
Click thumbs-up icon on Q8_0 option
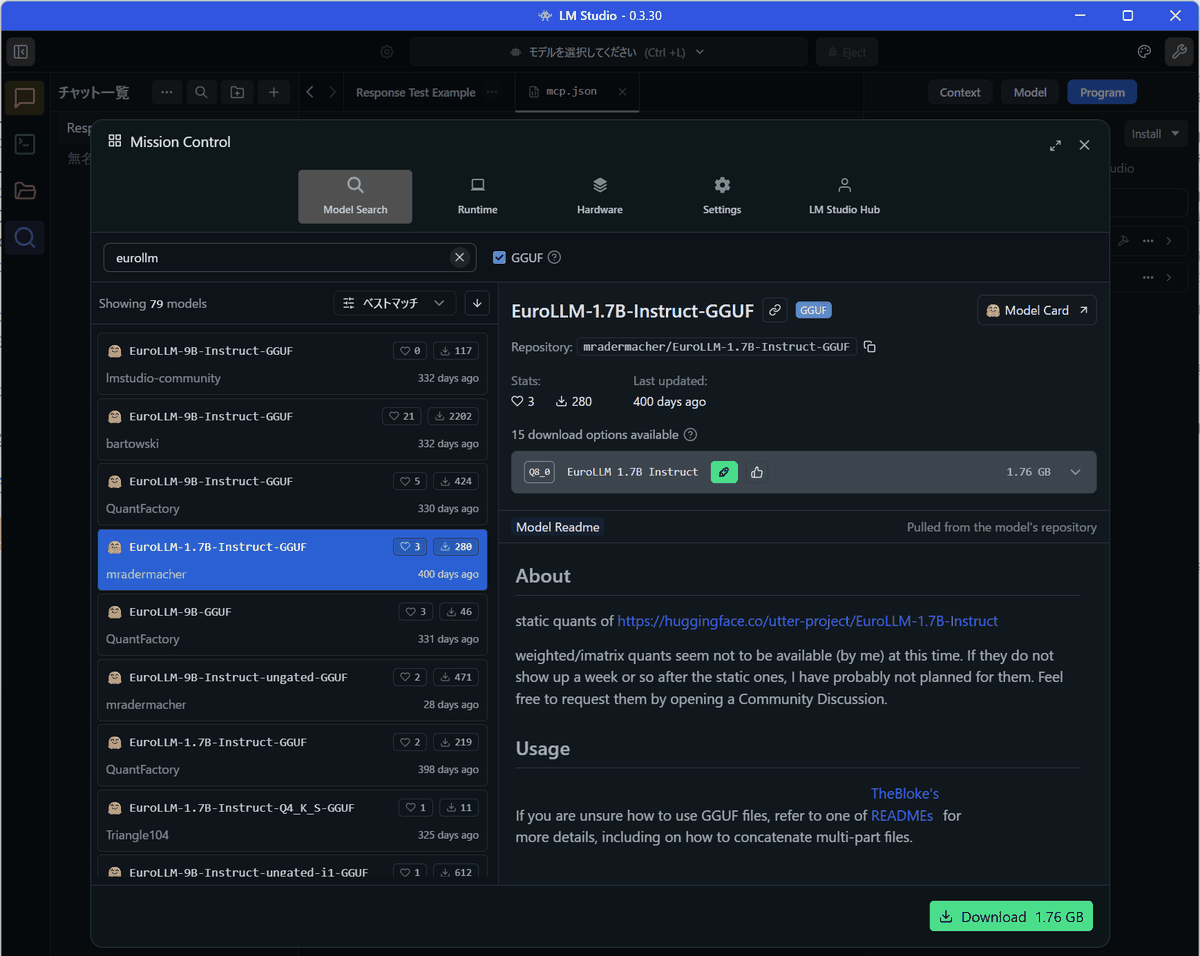coord(757,472)
